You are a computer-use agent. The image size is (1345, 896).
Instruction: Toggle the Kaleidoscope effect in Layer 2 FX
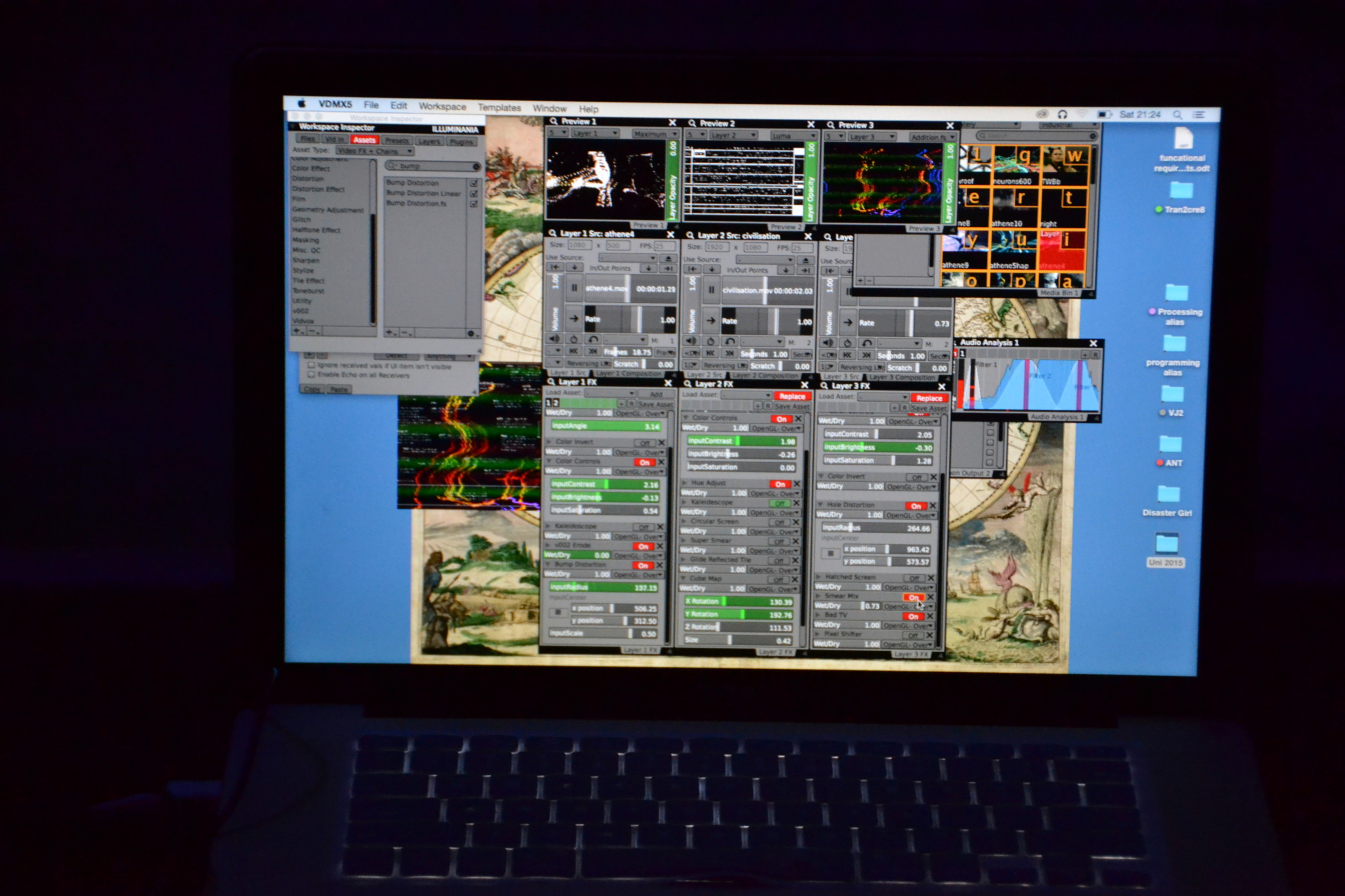780,503
